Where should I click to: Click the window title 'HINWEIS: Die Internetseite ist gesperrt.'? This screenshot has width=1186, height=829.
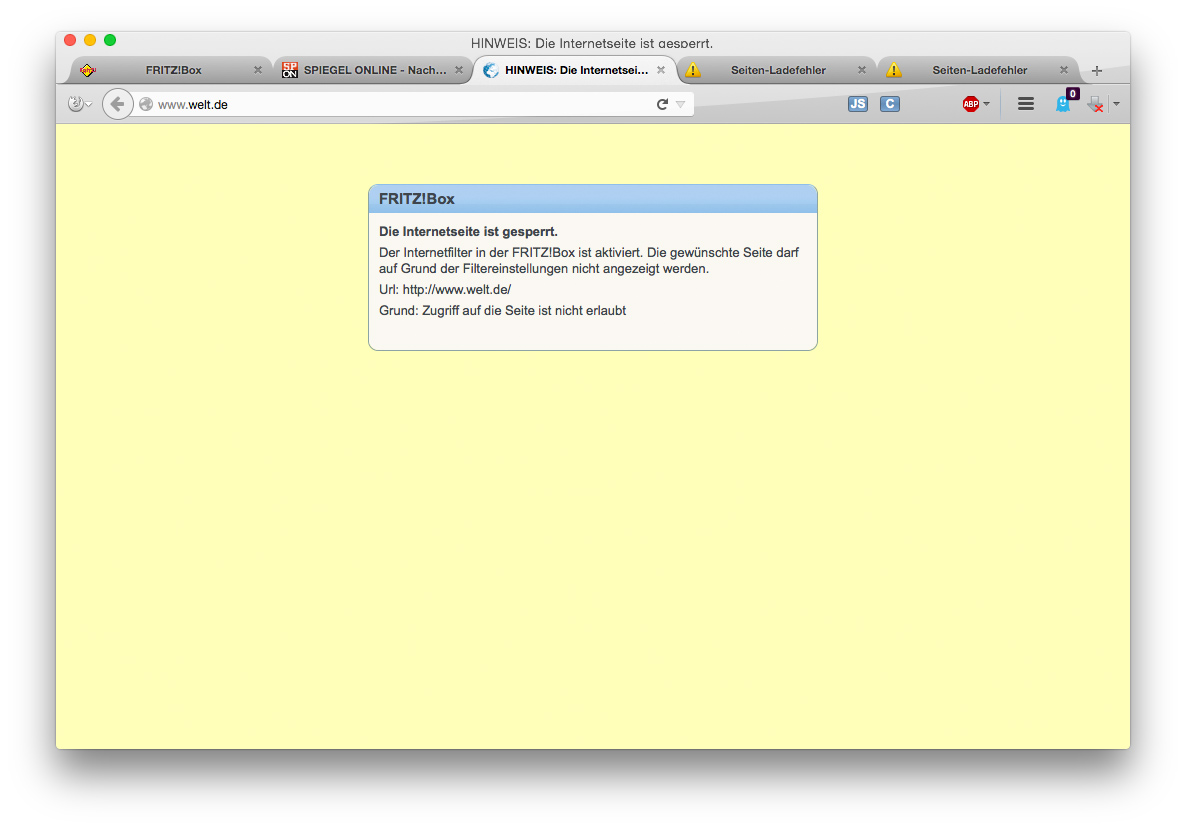[591, 43]
